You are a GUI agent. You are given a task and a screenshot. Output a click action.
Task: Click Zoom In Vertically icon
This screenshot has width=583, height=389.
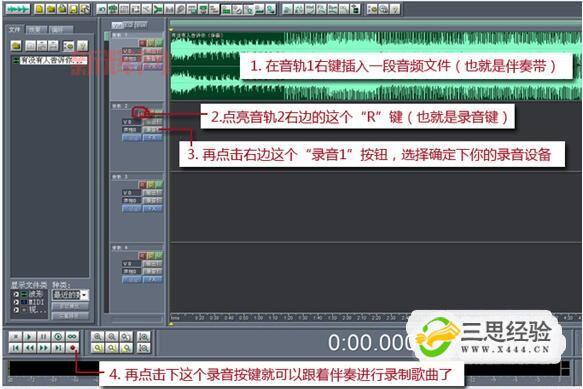click(x=144, y=337)
